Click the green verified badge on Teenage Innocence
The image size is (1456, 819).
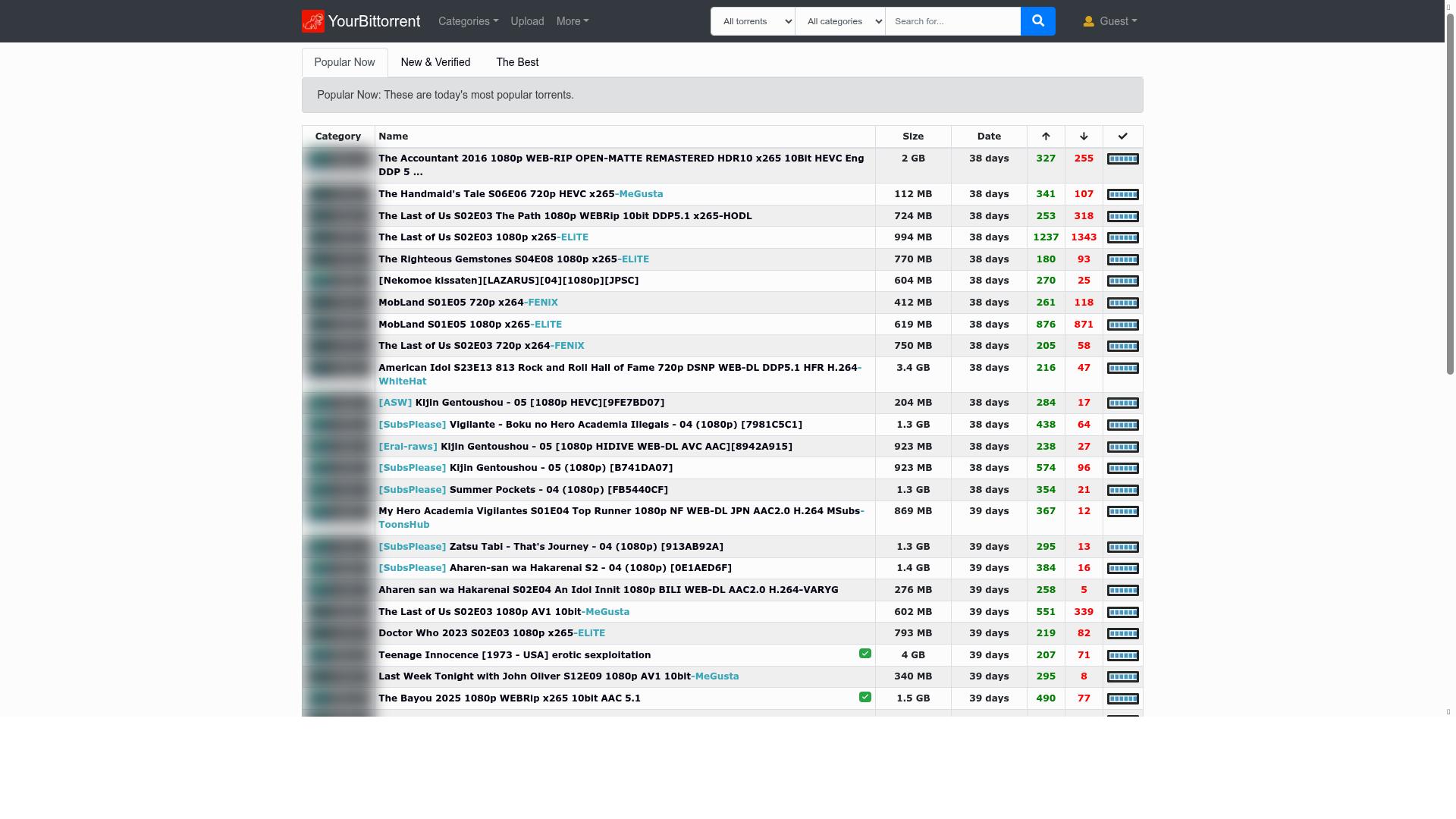(x=864, y=653)
